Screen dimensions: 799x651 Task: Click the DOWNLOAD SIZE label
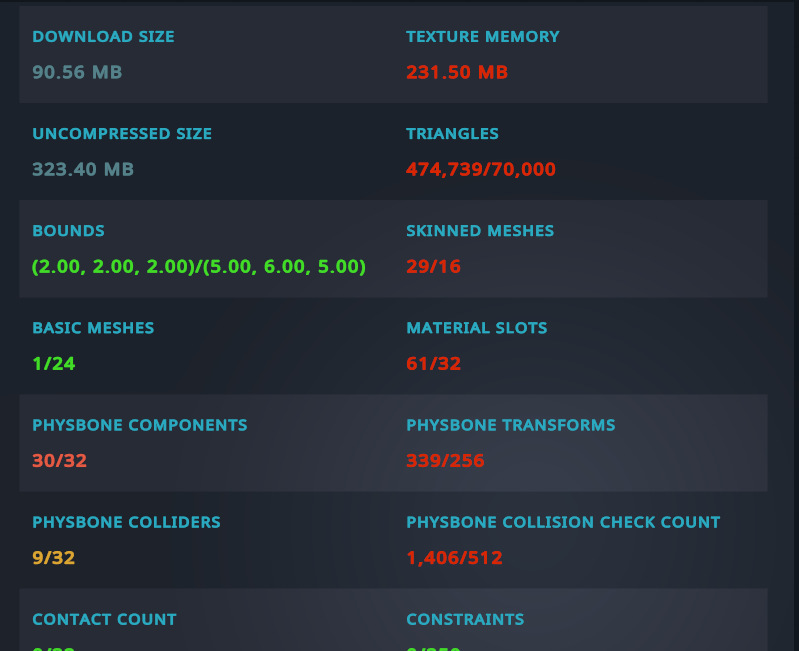[x=103, y=37]
